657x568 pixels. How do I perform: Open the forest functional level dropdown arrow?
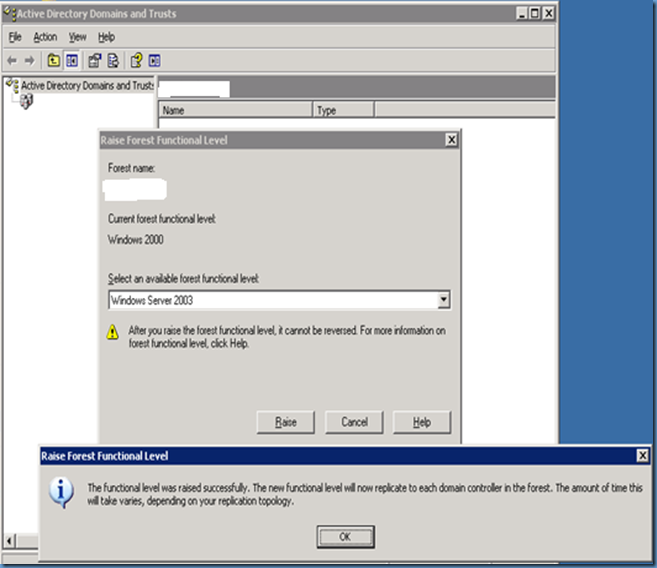(x=443, y=300)
